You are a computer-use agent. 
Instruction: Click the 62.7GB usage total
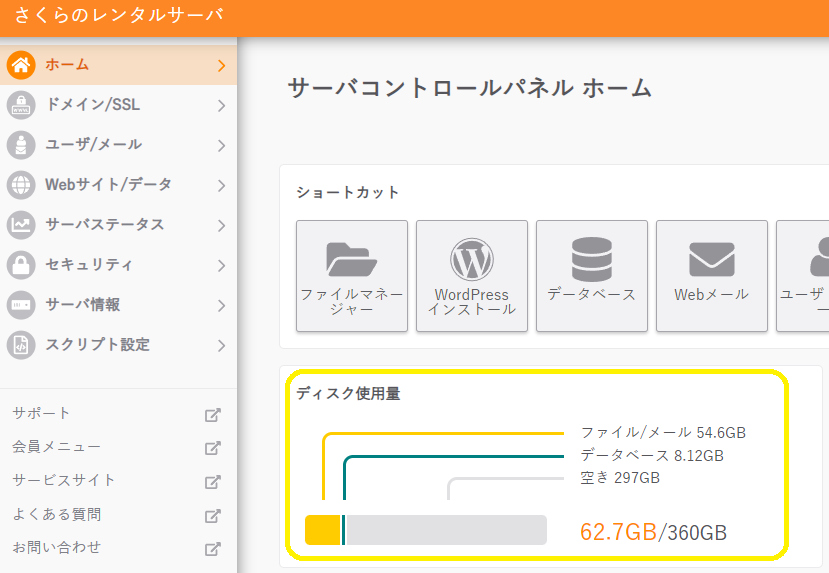point(618,532)
